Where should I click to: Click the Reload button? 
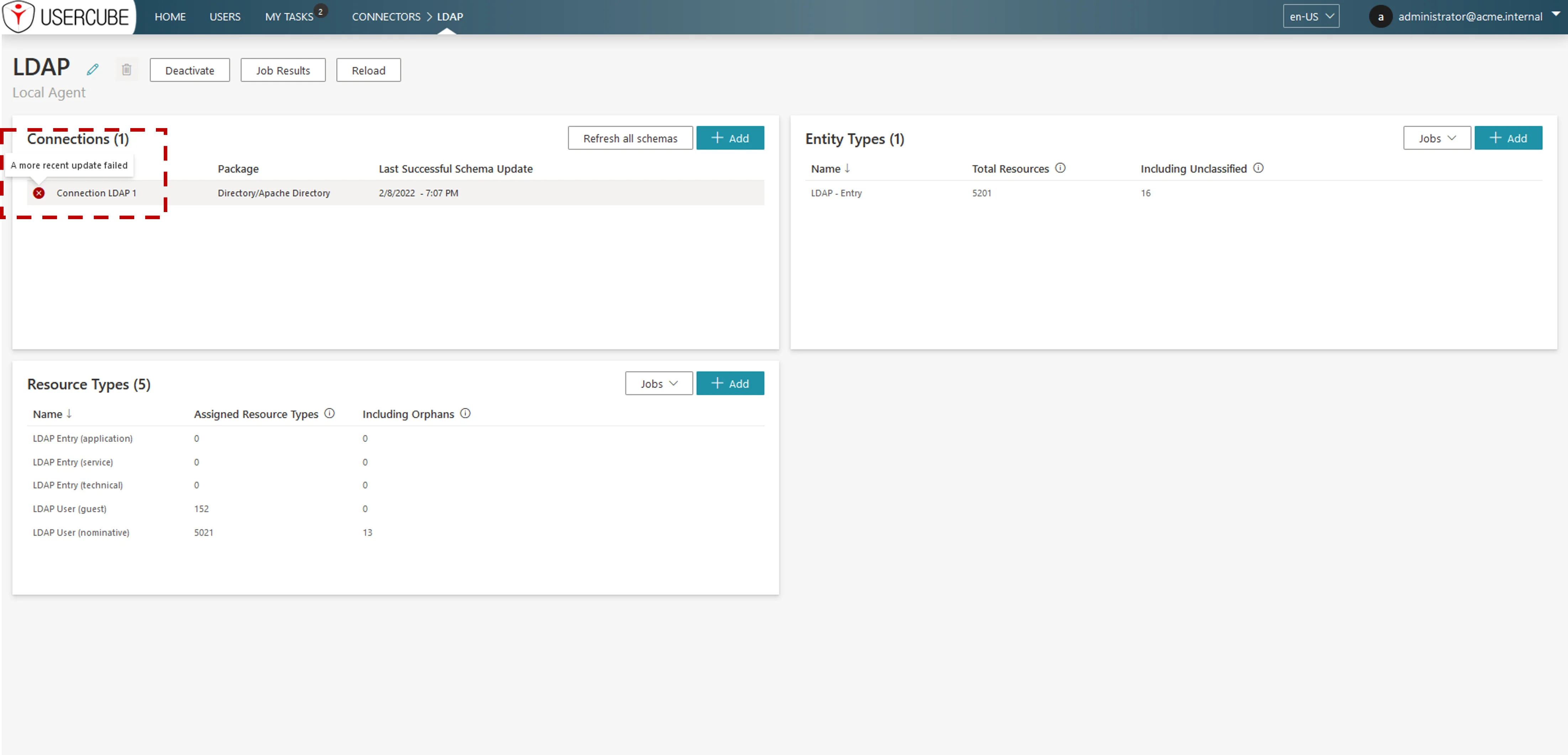368,70
